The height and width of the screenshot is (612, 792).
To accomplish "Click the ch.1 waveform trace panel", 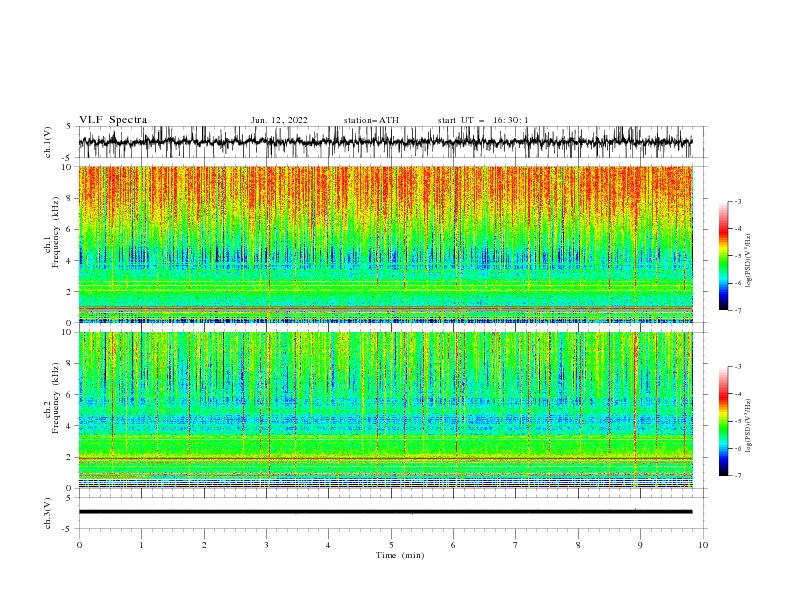I will coord(393,142).
